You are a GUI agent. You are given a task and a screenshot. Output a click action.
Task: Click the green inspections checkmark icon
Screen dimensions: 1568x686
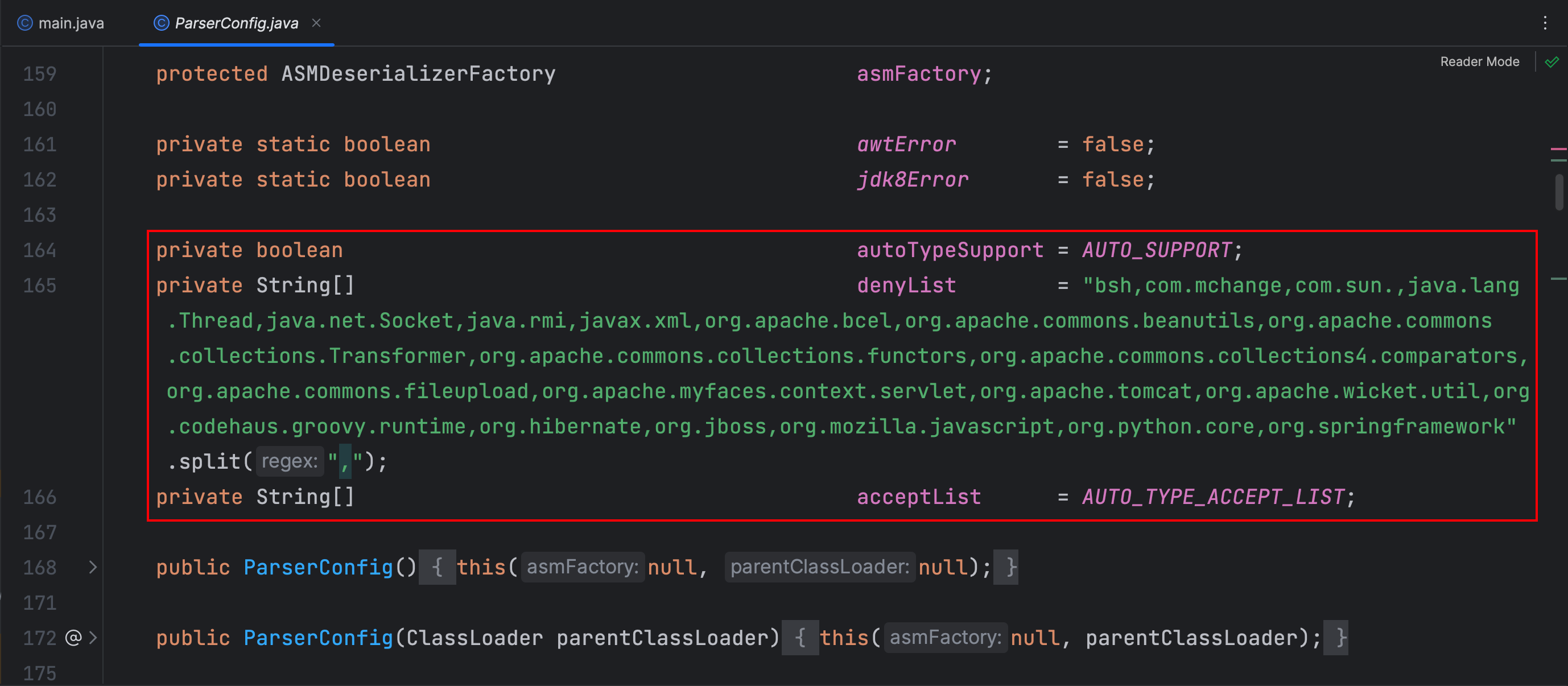point(1552,61)
